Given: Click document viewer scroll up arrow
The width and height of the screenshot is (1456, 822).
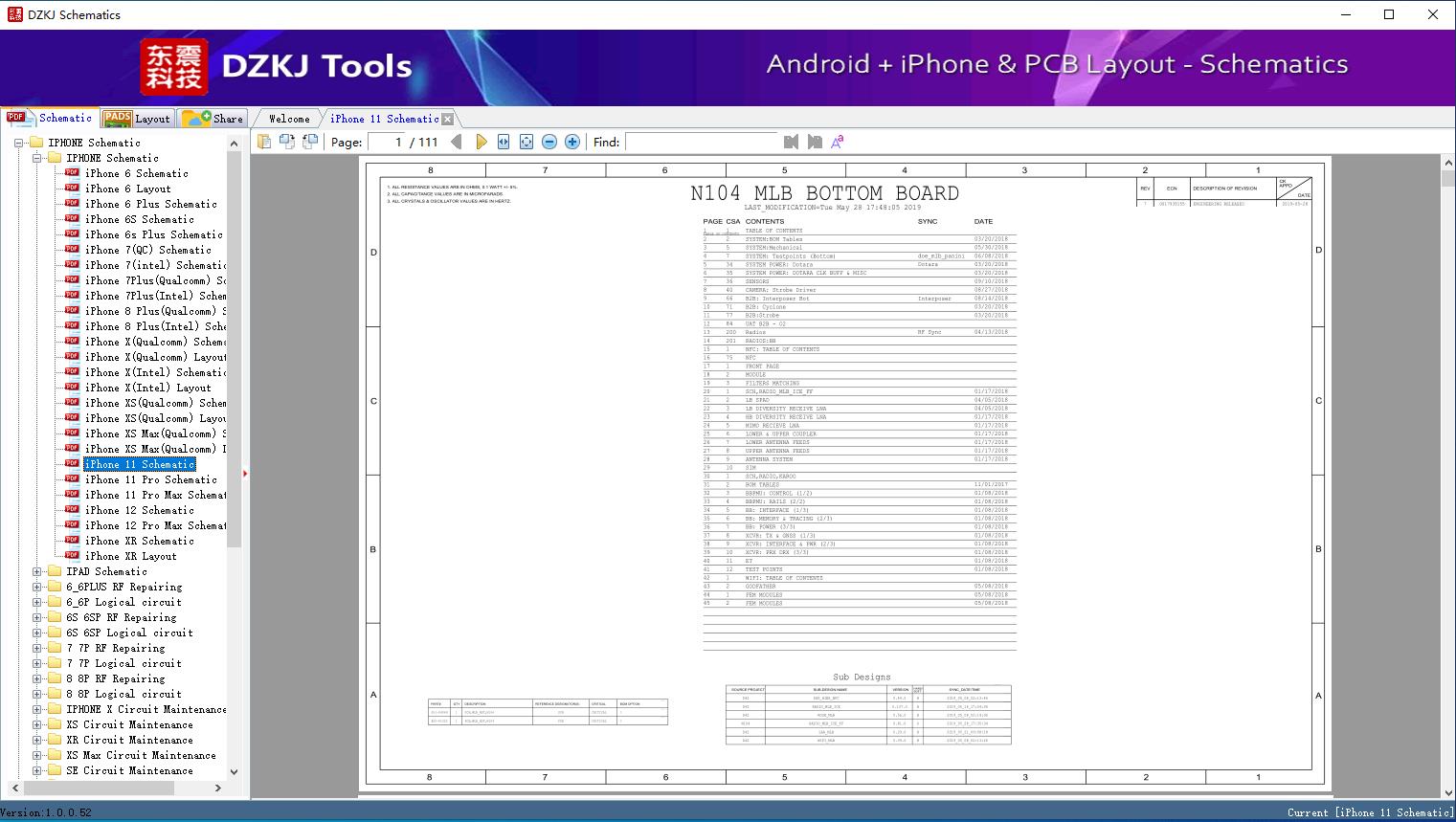Looking at the screenshot, I should (x=1447, y=165).
